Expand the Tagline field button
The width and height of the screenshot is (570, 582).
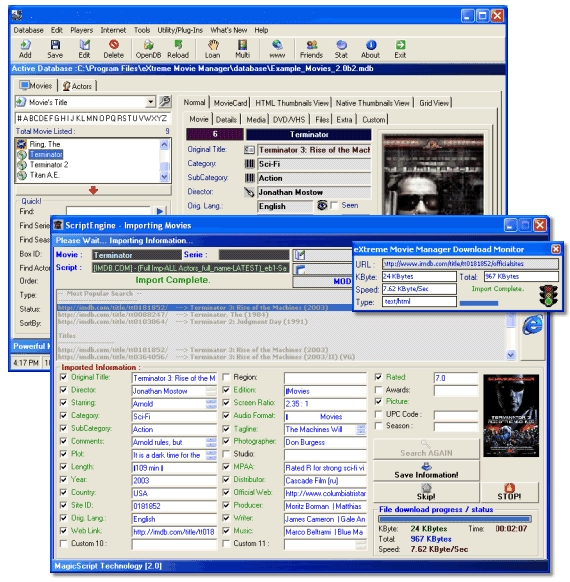pyautogui.click(x=361, y=429)
